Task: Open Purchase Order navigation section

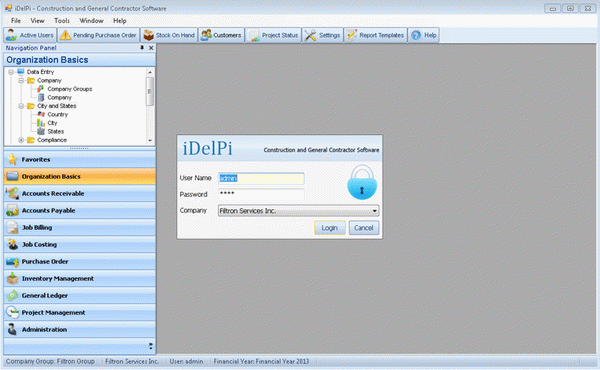Action: [x=80, y=262]
